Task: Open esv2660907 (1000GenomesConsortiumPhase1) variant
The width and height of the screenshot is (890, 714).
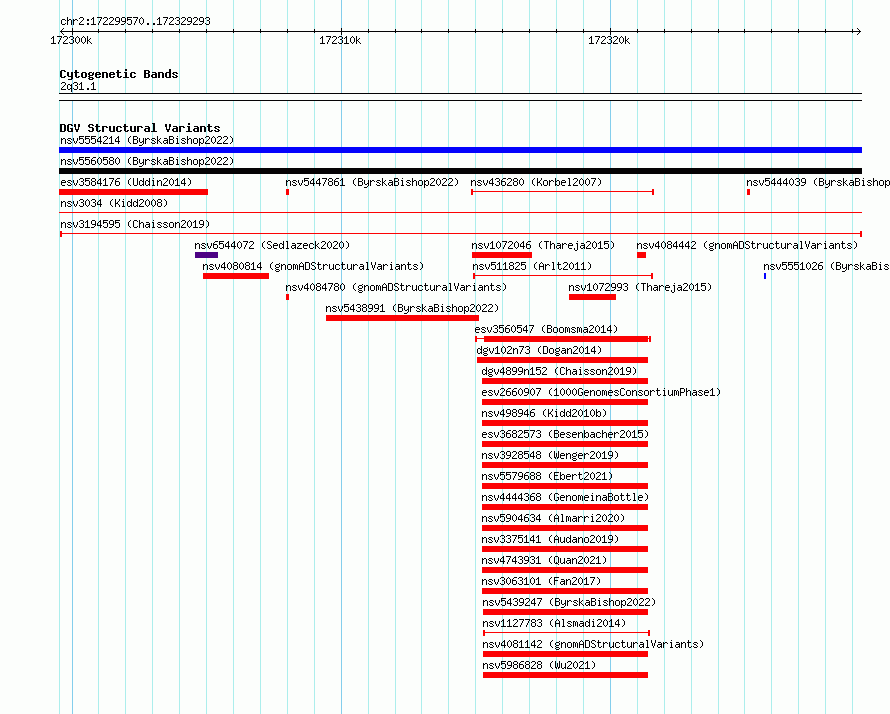Action: click(601, 392)
